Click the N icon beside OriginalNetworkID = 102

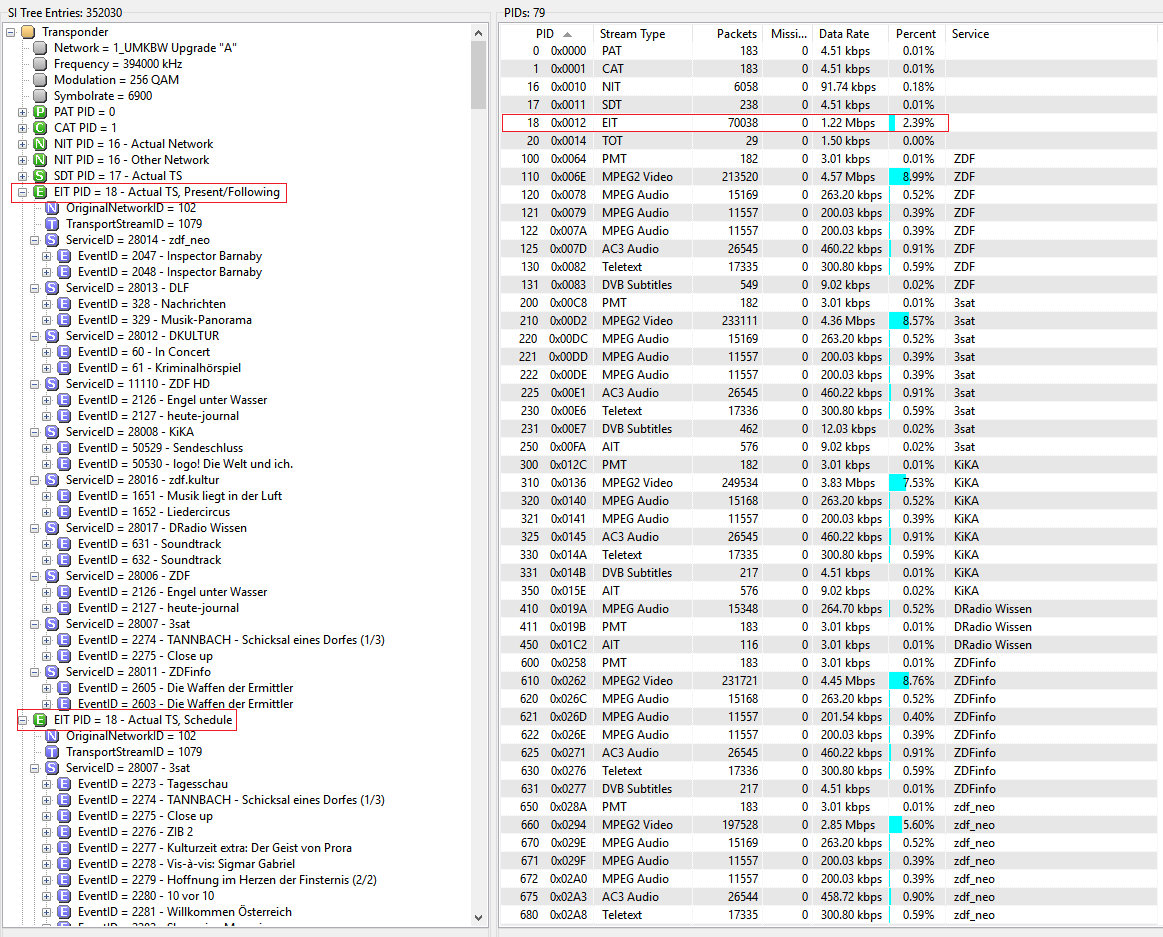52,208
